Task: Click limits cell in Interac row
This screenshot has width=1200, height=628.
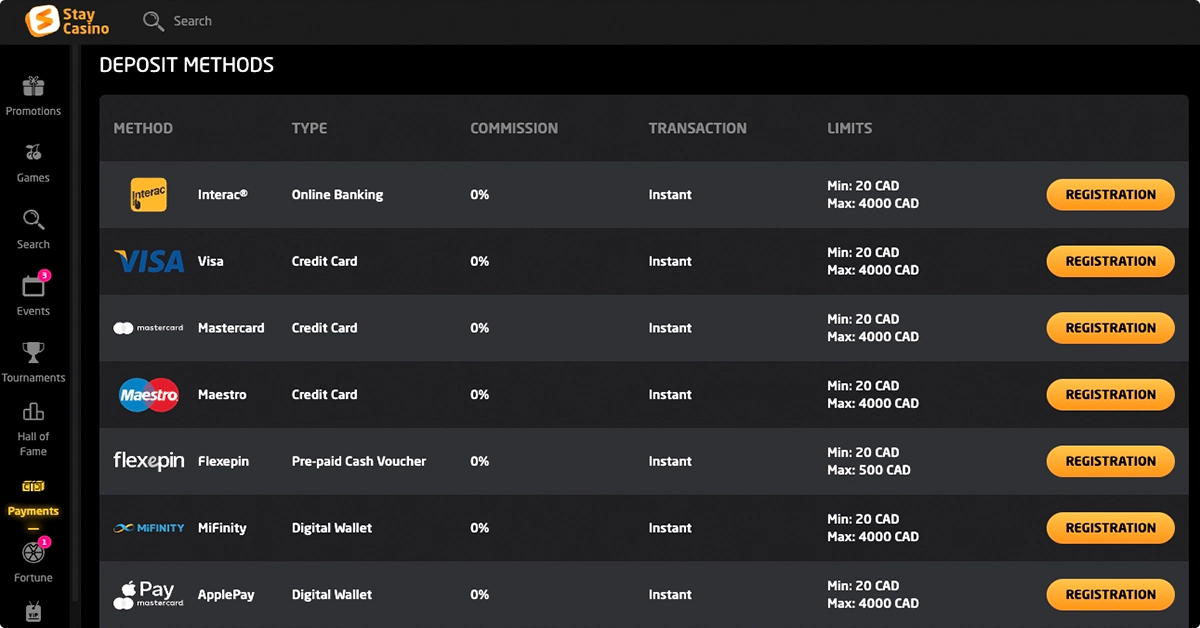Action: pyautogui.click(x=873, y=195)
